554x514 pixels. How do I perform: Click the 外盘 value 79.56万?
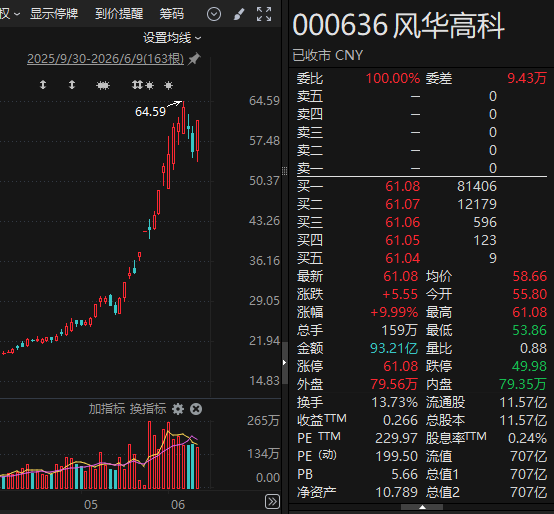point(394,384)
